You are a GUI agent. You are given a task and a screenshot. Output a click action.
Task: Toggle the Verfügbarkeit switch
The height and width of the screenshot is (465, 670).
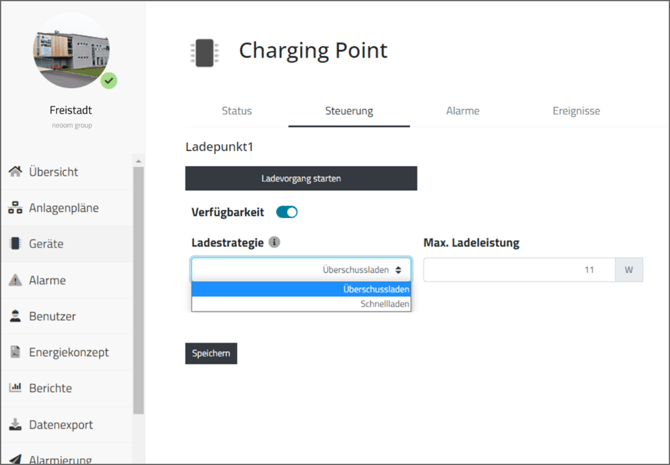(x=287, y=212)
